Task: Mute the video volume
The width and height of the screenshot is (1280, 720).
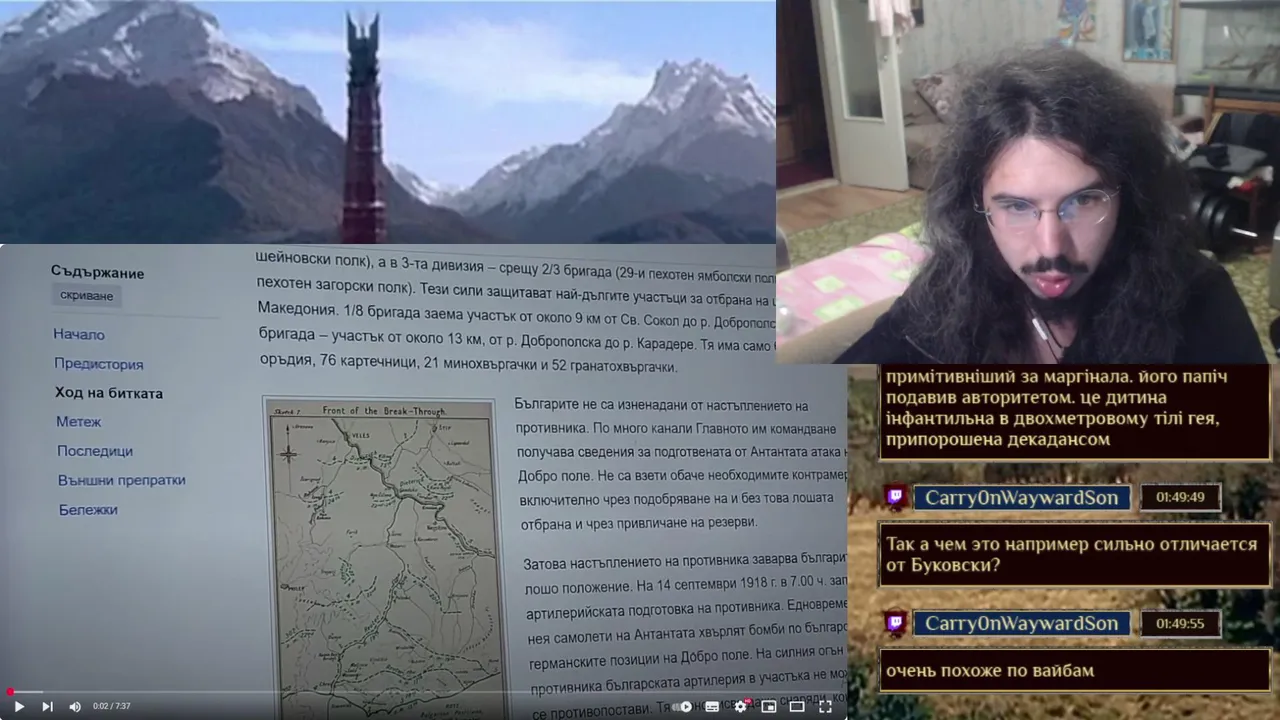Action: (x=75, y=706)
